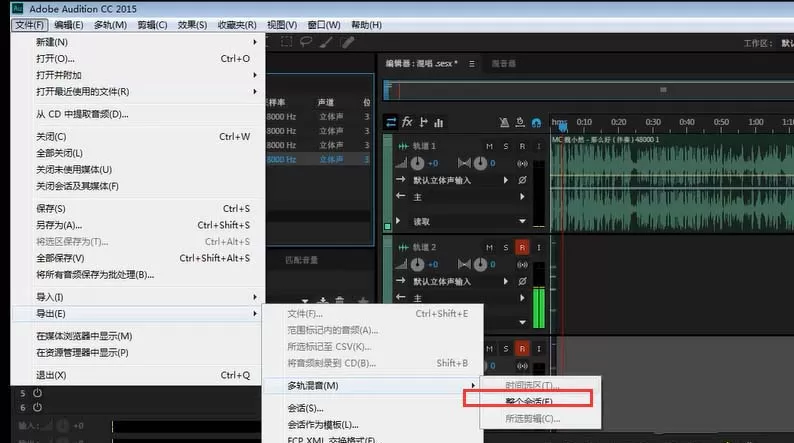Viewport: 794px width, 443px height.
Task: Expand the 新建(N) submenu
Action: (x=138, y=42)
